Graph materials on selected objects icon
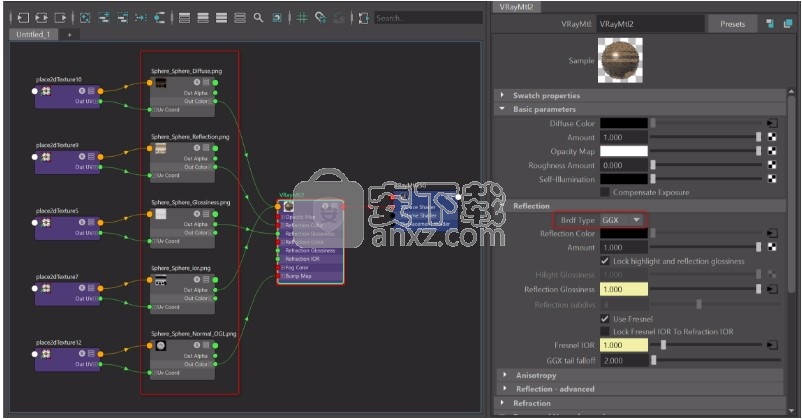Viewport: 802px width, 420px height. coord(160,18)
